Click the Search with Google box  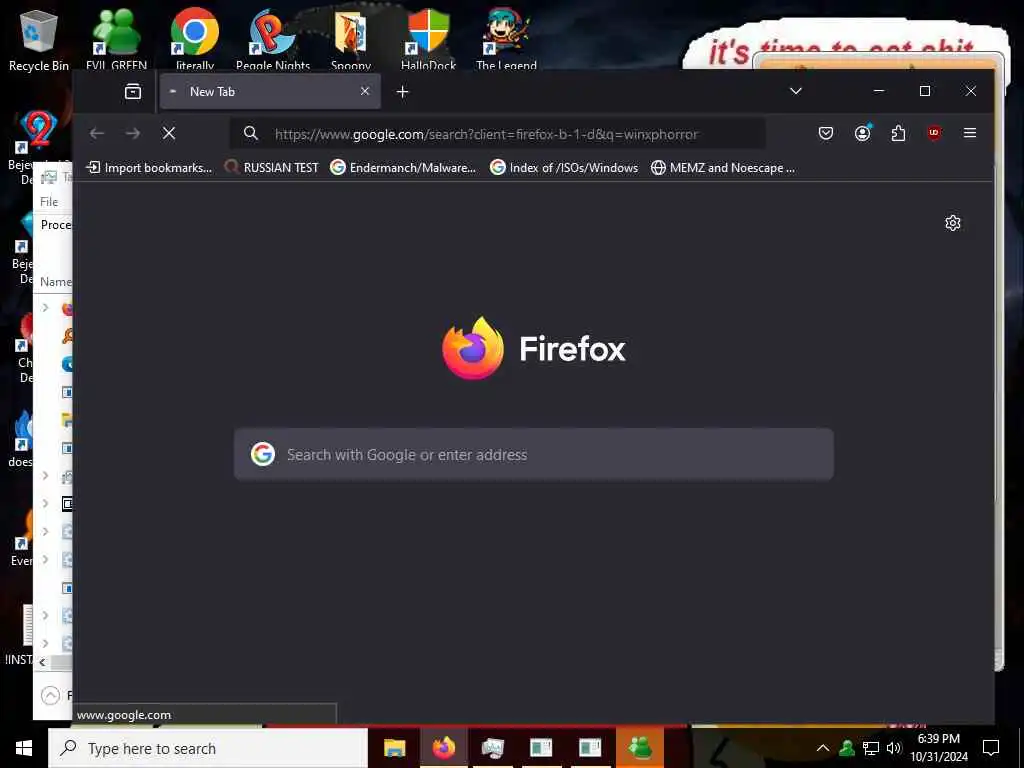534,455
